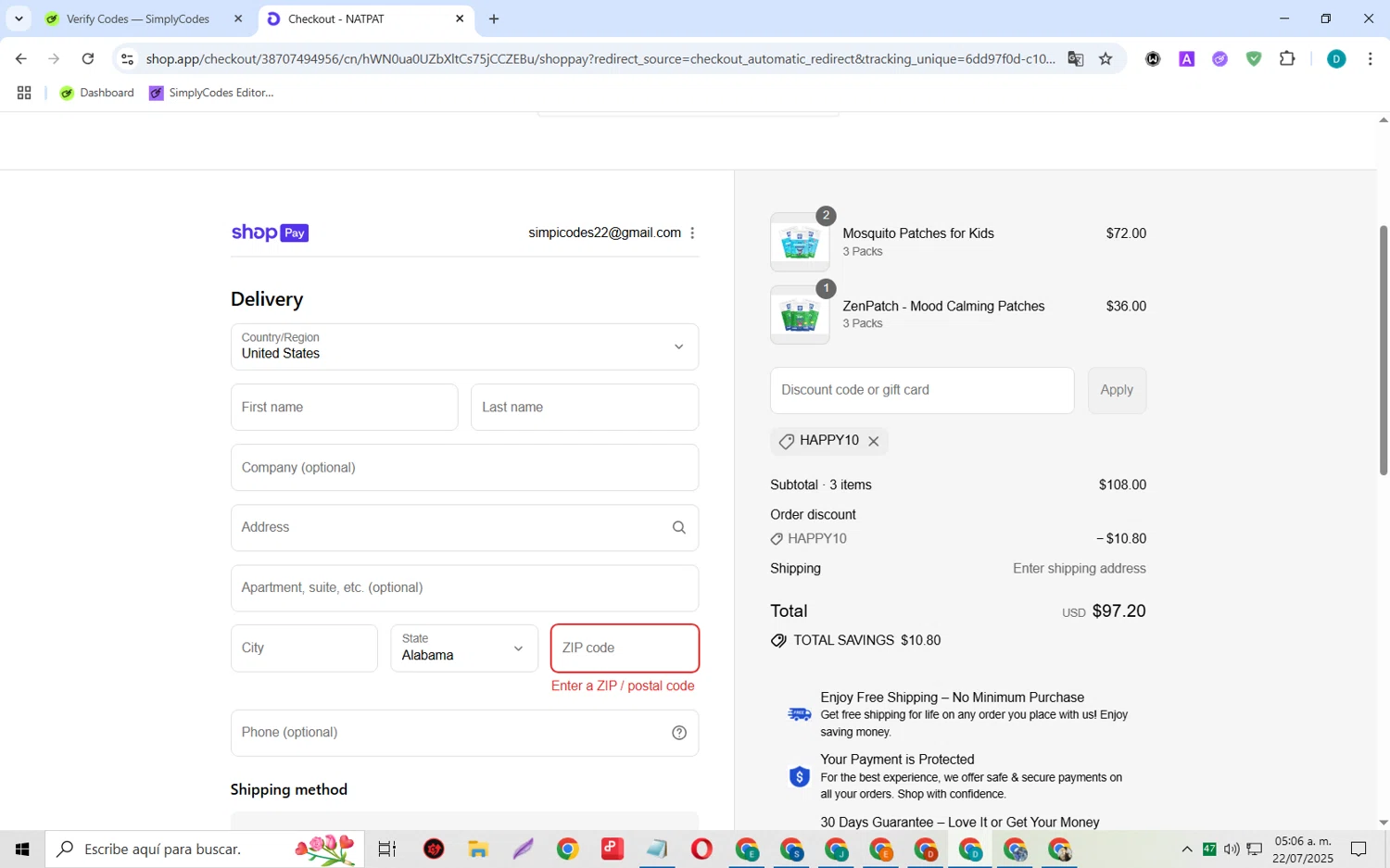Click into the Company (optional) field
This screenshot has width=1390, height=868.
(464, 468)
